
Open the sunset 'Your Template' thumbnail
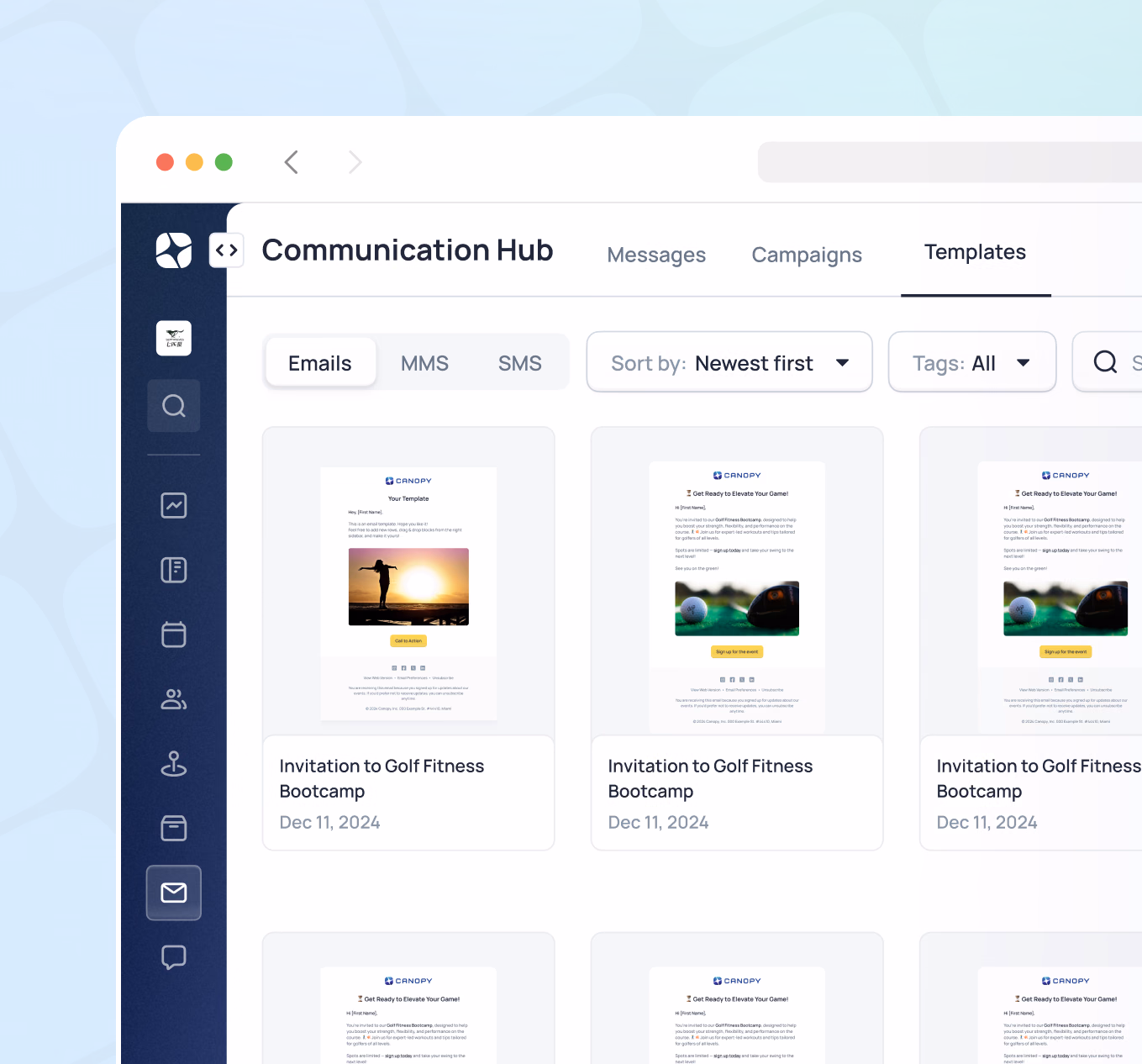pos(408,594)
